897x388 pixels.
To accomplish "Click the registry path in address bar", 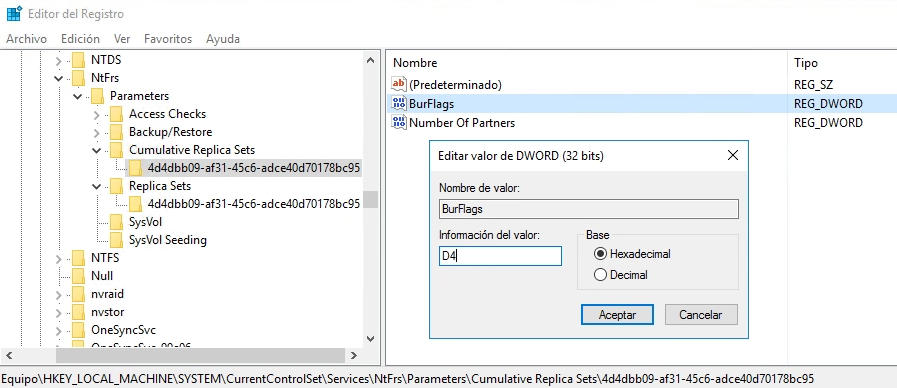I will (x=407, y=379).
